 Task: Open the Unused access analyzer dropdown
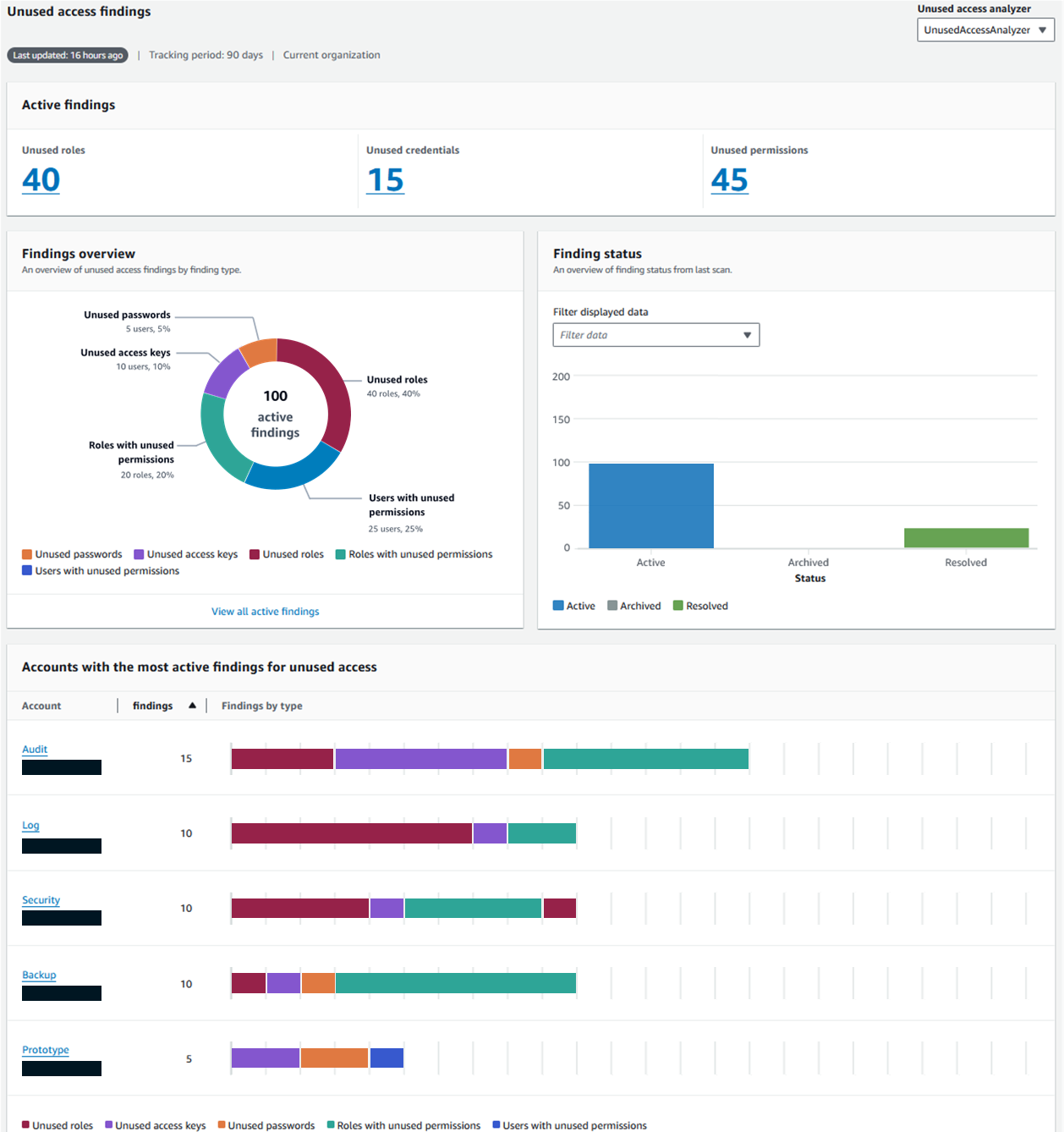point(984,30)
